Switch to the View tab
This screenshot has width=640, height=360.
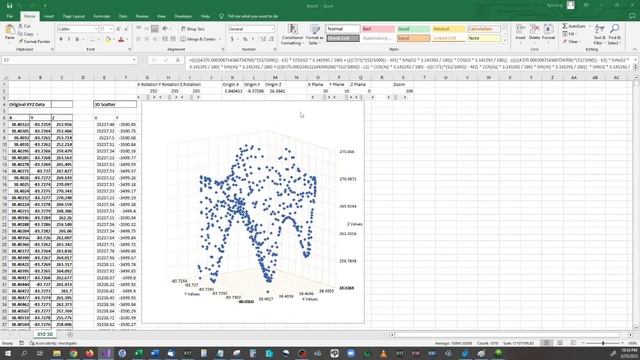[162, 16]
